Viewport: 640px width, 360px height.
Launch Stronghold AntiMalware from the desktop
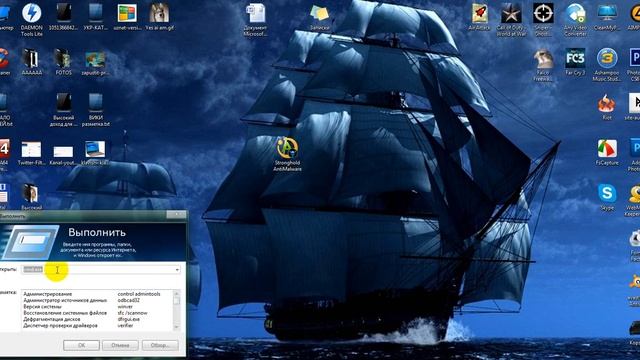pyautogui.click(x=287, y=154)
